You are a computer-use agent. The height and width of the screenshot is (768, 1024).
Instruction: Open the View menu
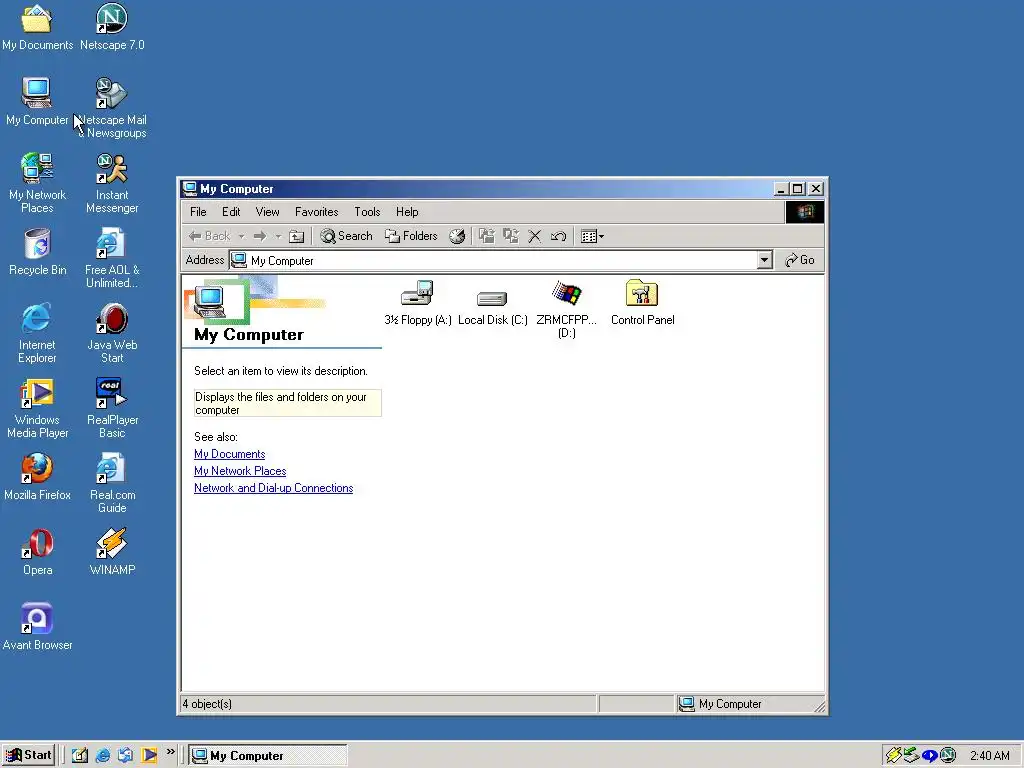(x=267, y=212)
